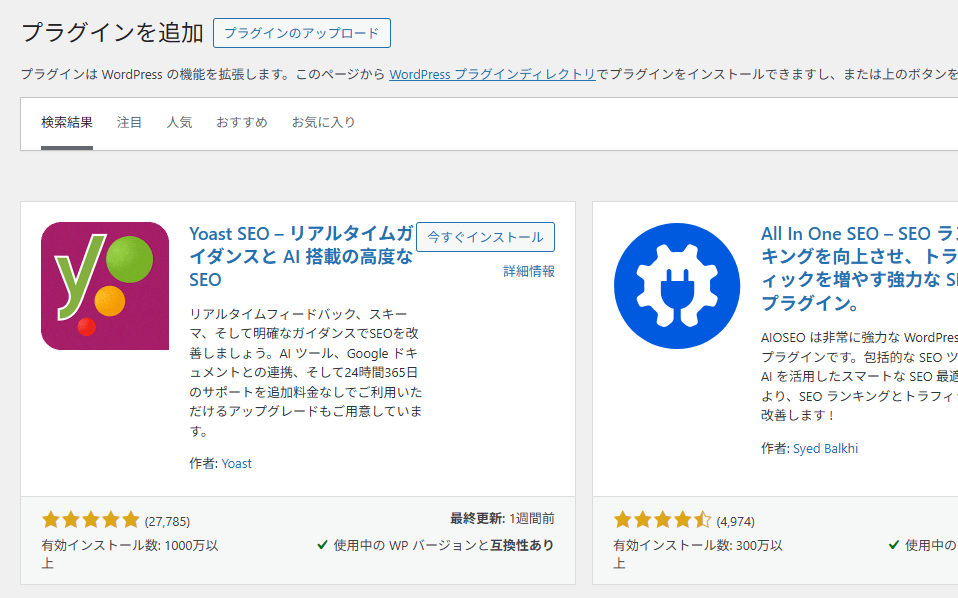Open the おすすめ tab
The width and height of the screenshot is (958, 598).
pyautogui.click(x=242, y=123)
